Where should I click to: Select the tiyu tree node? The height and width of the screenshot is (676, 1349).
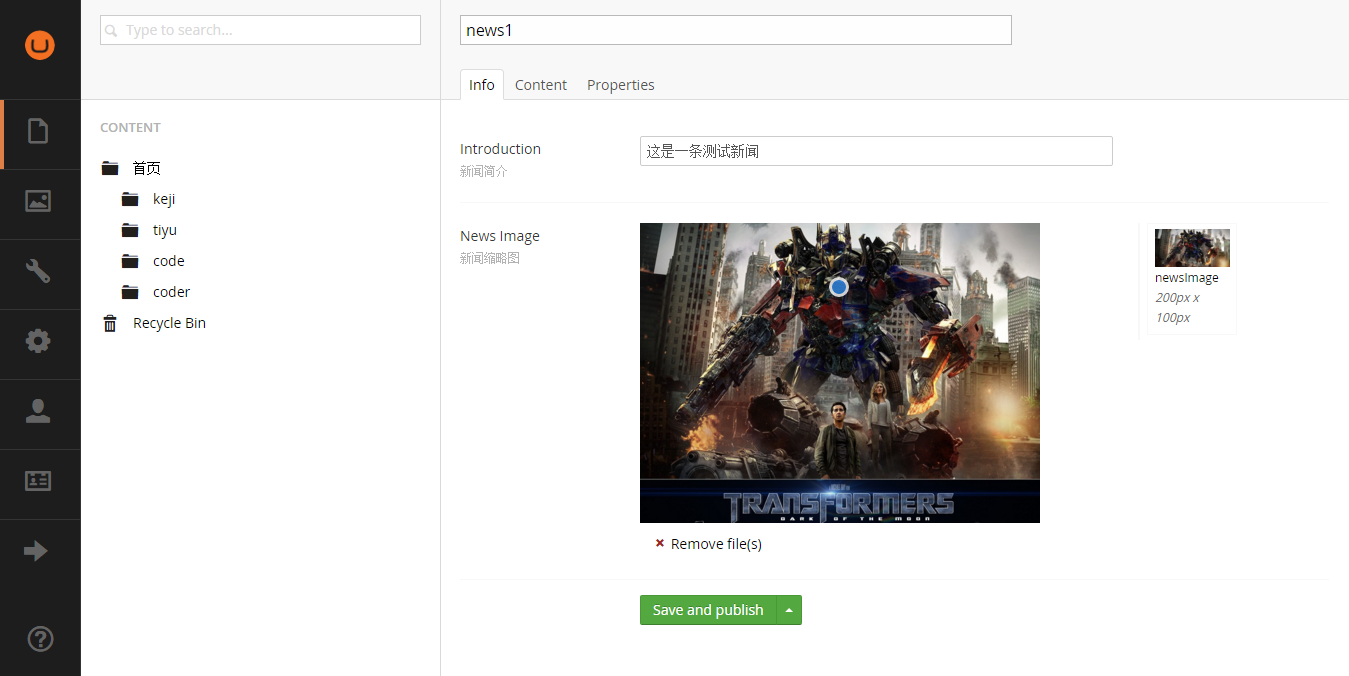165,230
